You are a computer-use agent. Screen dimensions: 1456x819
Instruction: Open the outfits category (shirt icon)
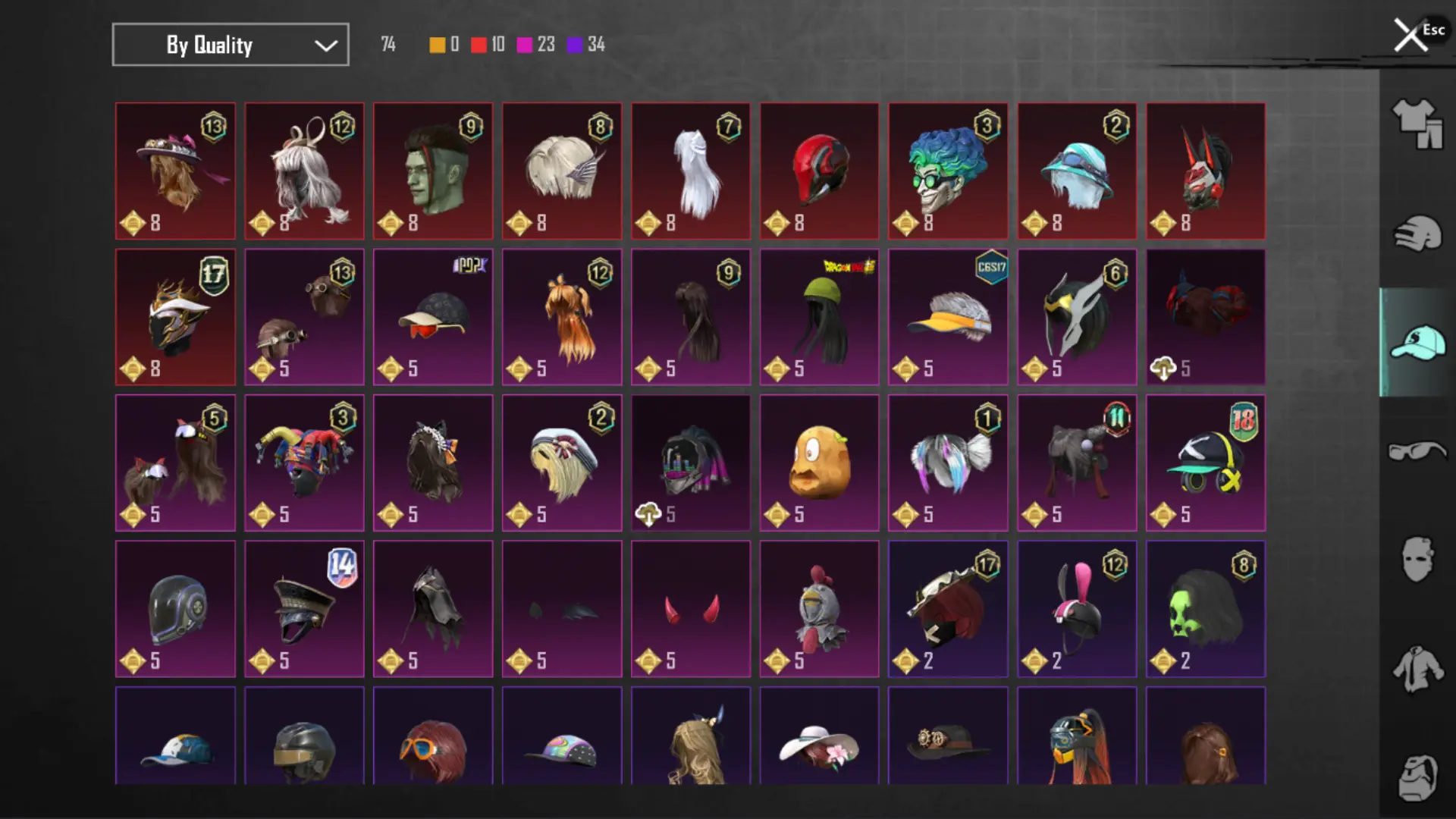(1417, 124)
